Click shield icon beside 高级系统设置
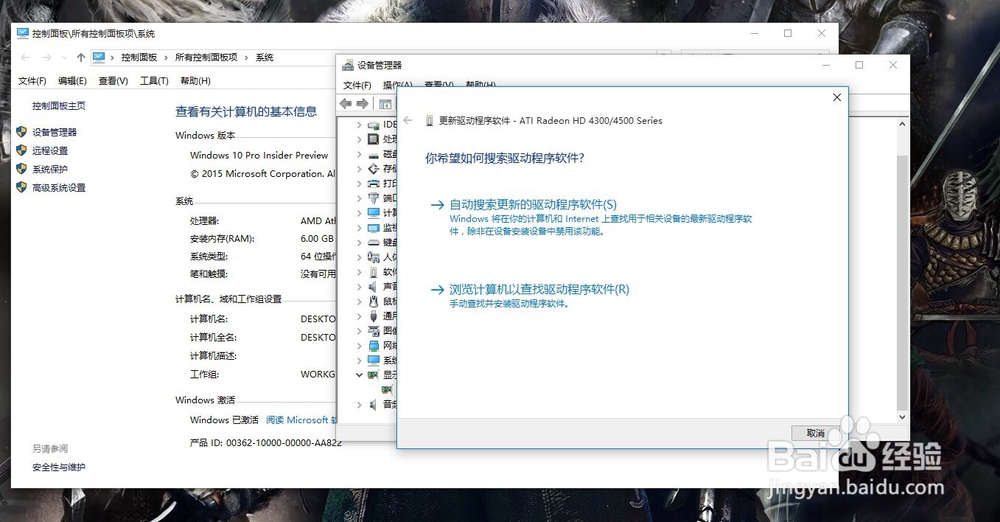This screenshot has height=522, width=1000. [22, 188]
